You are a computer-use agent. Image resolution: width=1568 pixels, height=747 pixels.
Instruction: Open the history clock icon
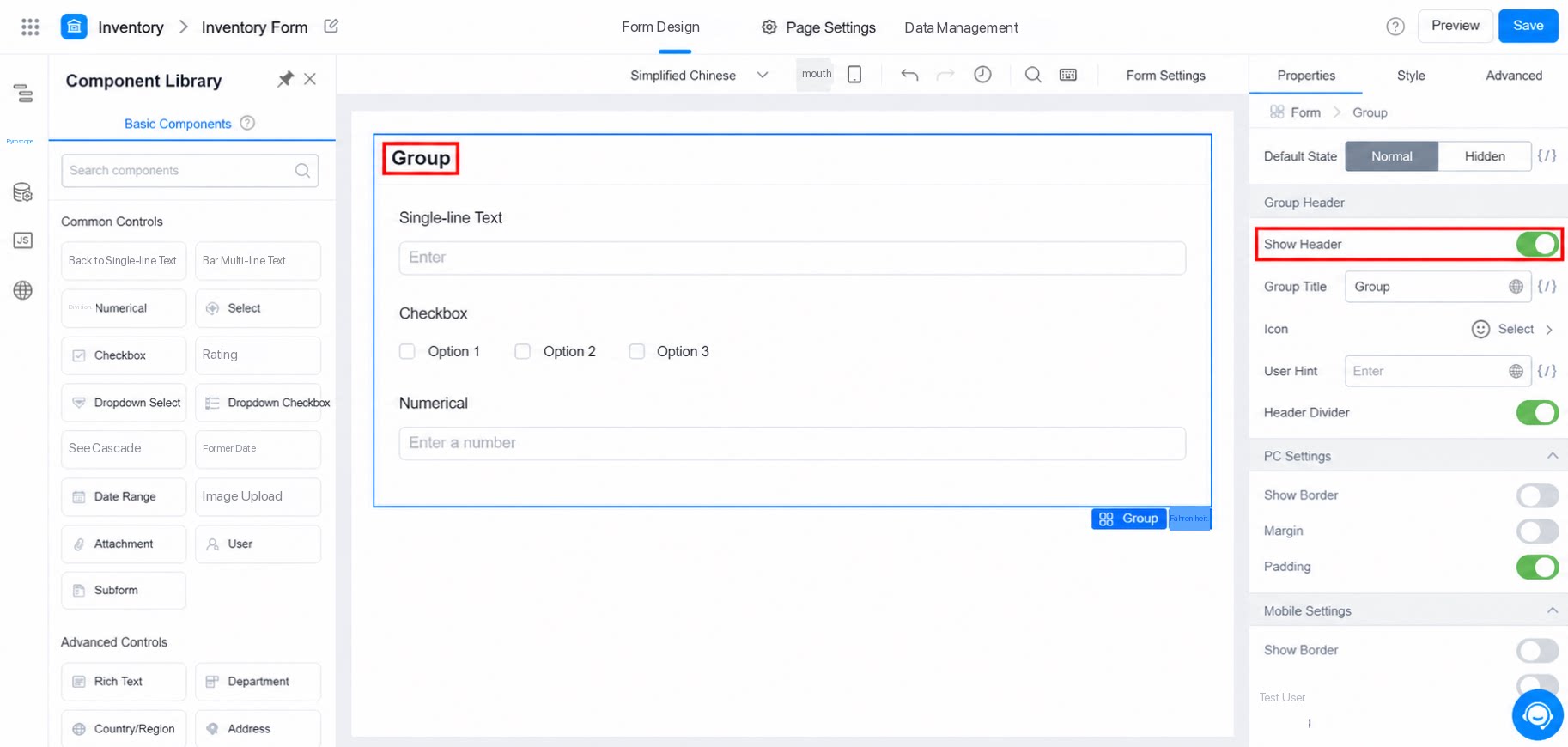[982, 75]
